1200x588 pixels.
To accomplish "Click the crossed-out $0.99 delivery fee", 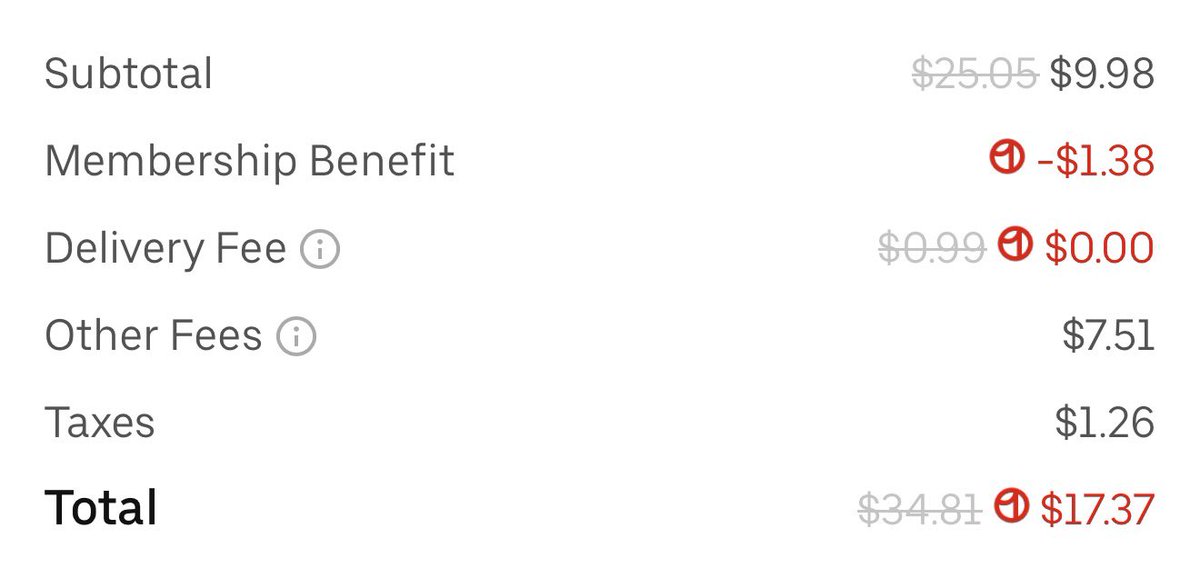I will [x=932, y=248].
